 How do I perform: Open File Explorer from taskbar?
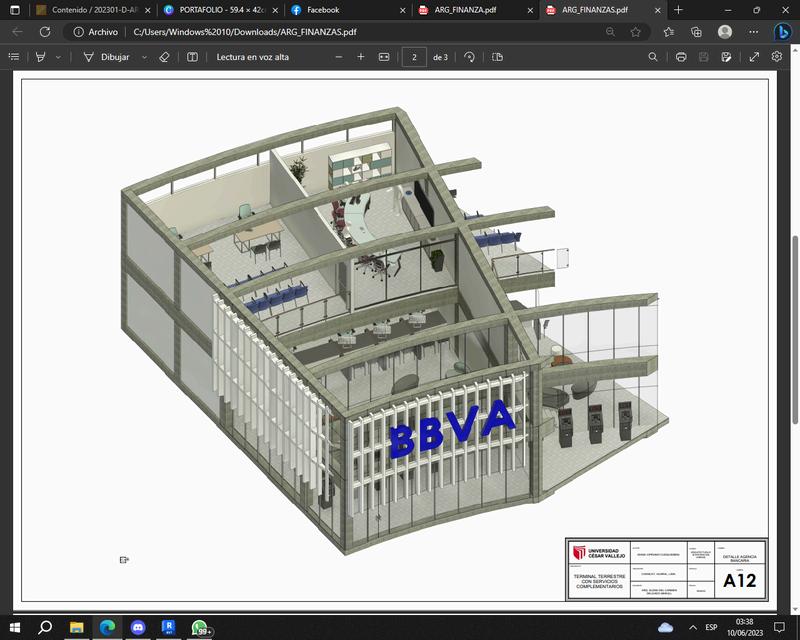[77, 627]
